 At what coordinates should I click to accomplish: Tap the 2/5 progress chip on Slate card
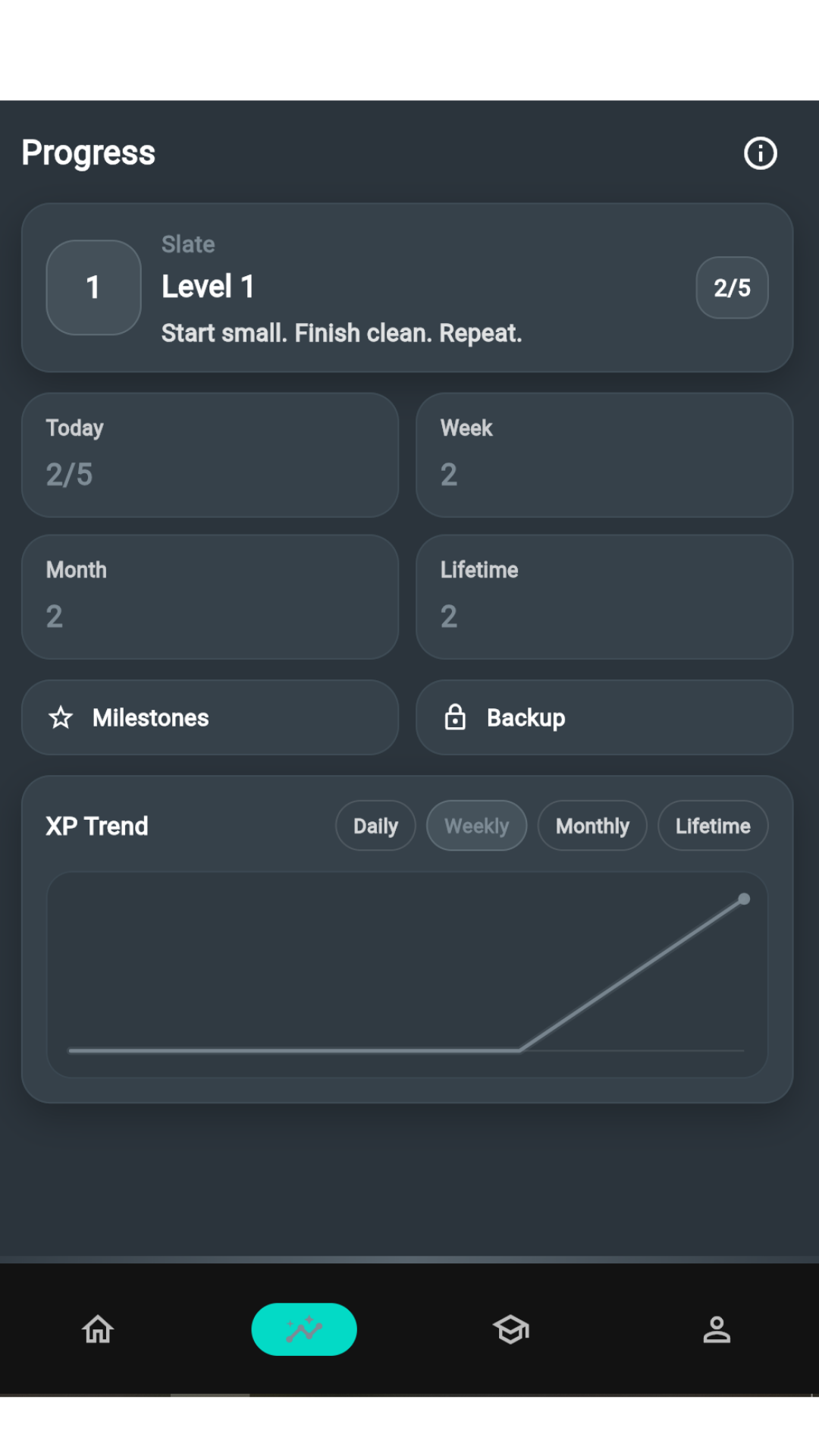click(731, 287)
